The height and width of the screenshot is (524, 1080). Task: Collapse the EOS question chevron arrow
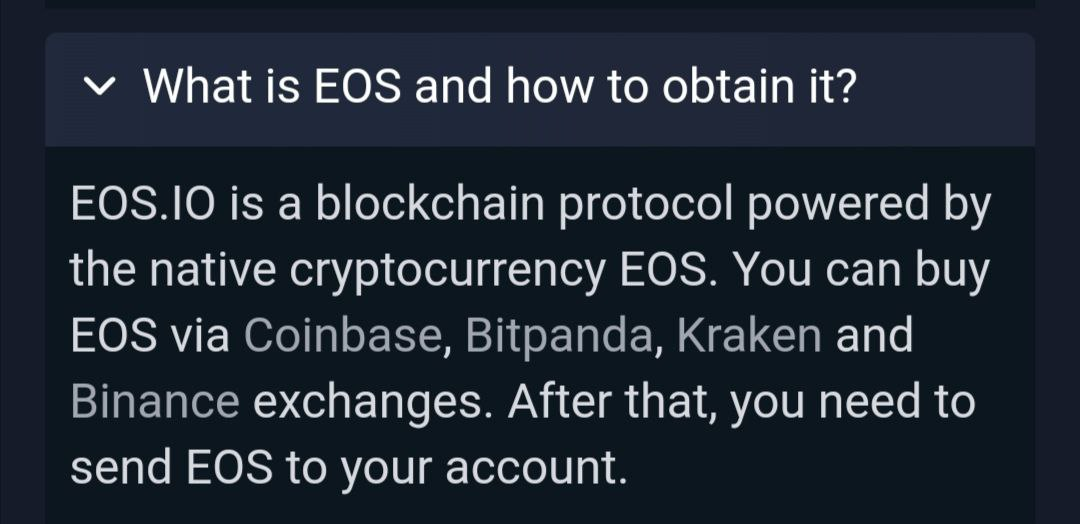(x=99, y=88)
